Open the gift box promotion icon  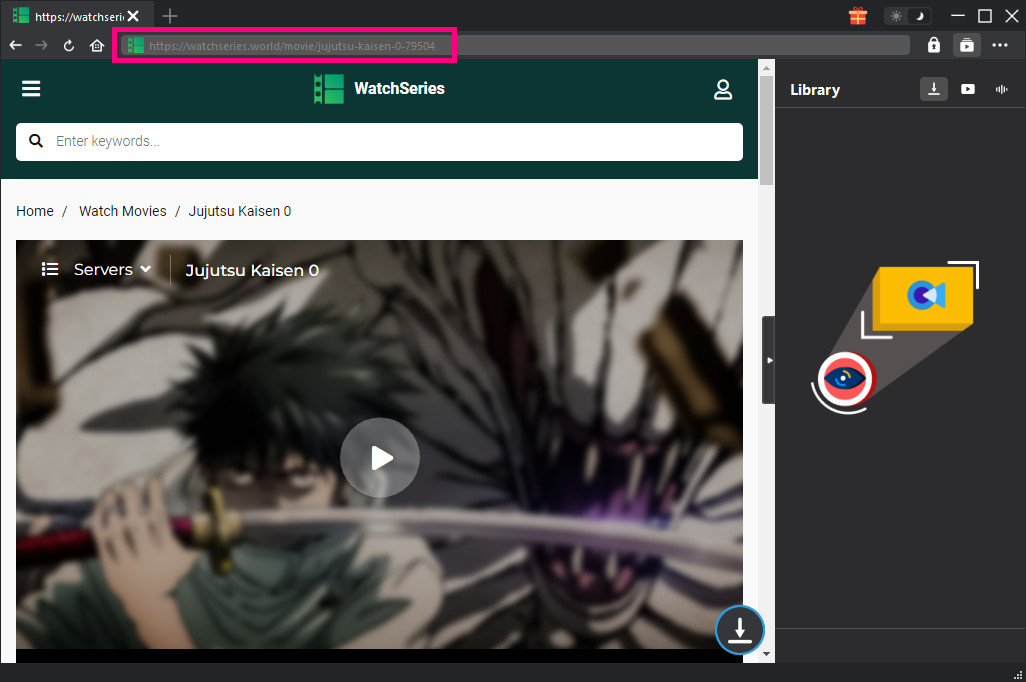(x=858, y=16)
